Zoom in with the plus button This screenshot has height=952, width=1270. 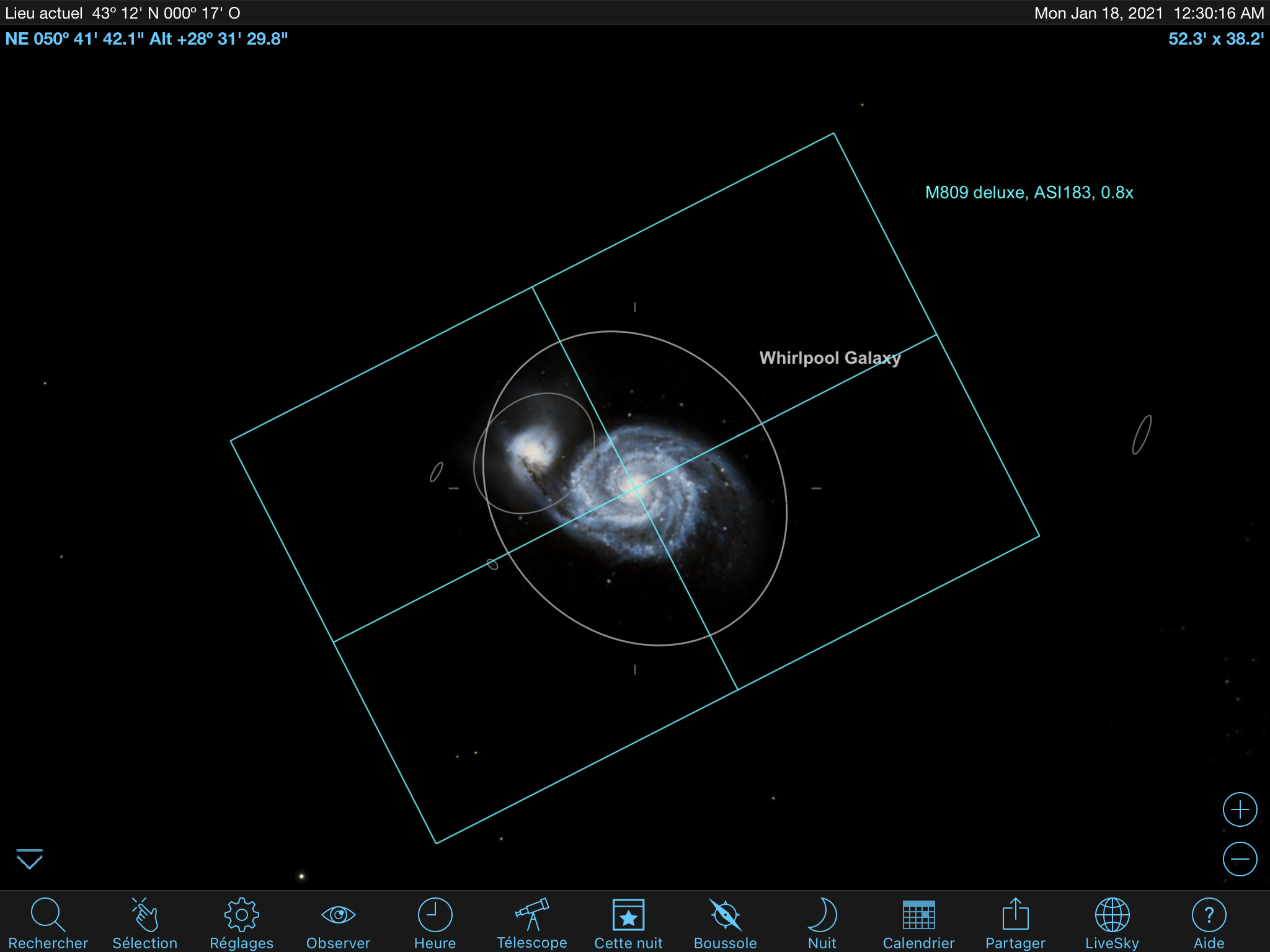point(1240,809)
